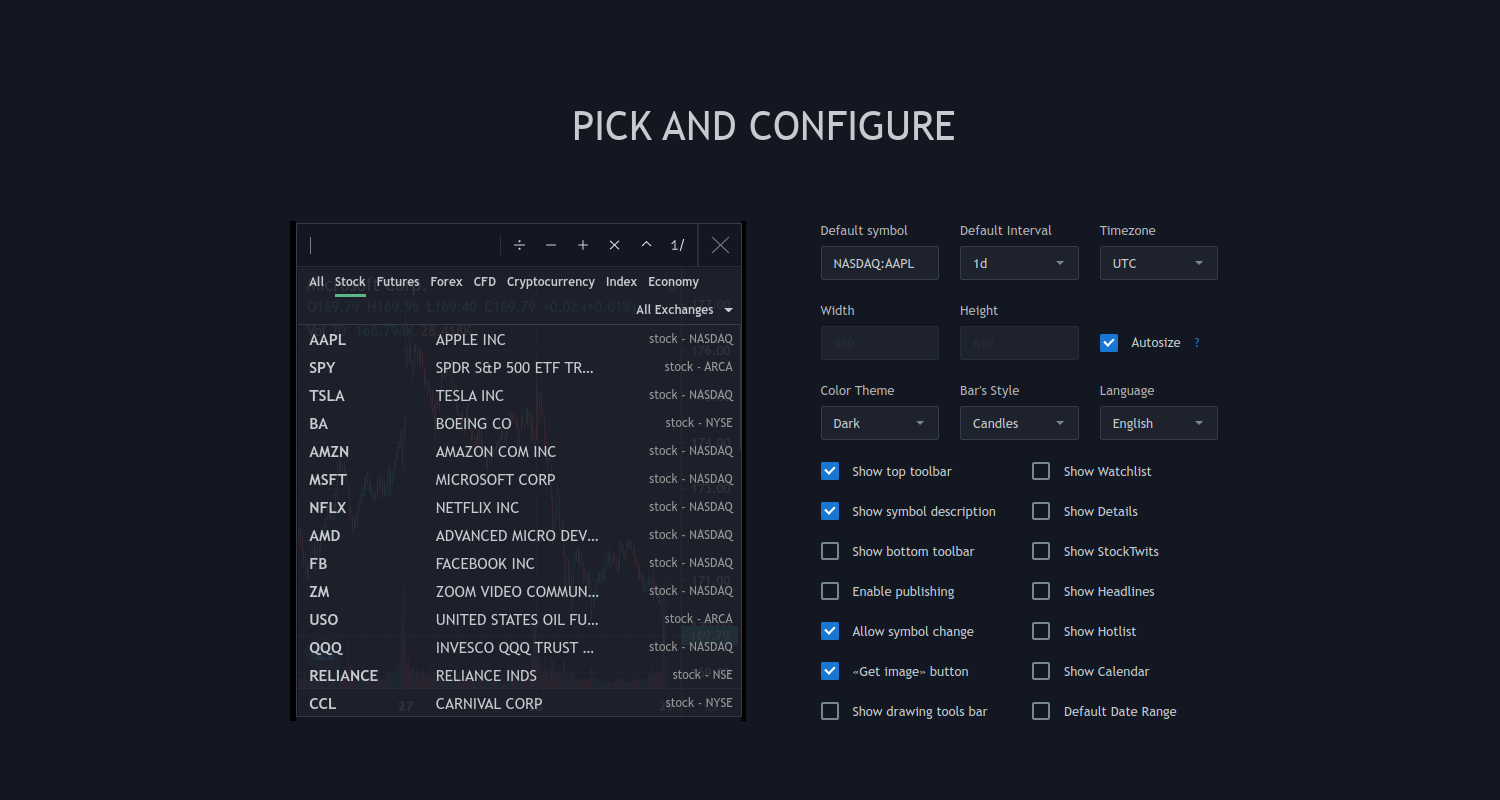Open the Timezone dropdown
The height and width of the screenshot is (800, 1500).
[1158, 262]
